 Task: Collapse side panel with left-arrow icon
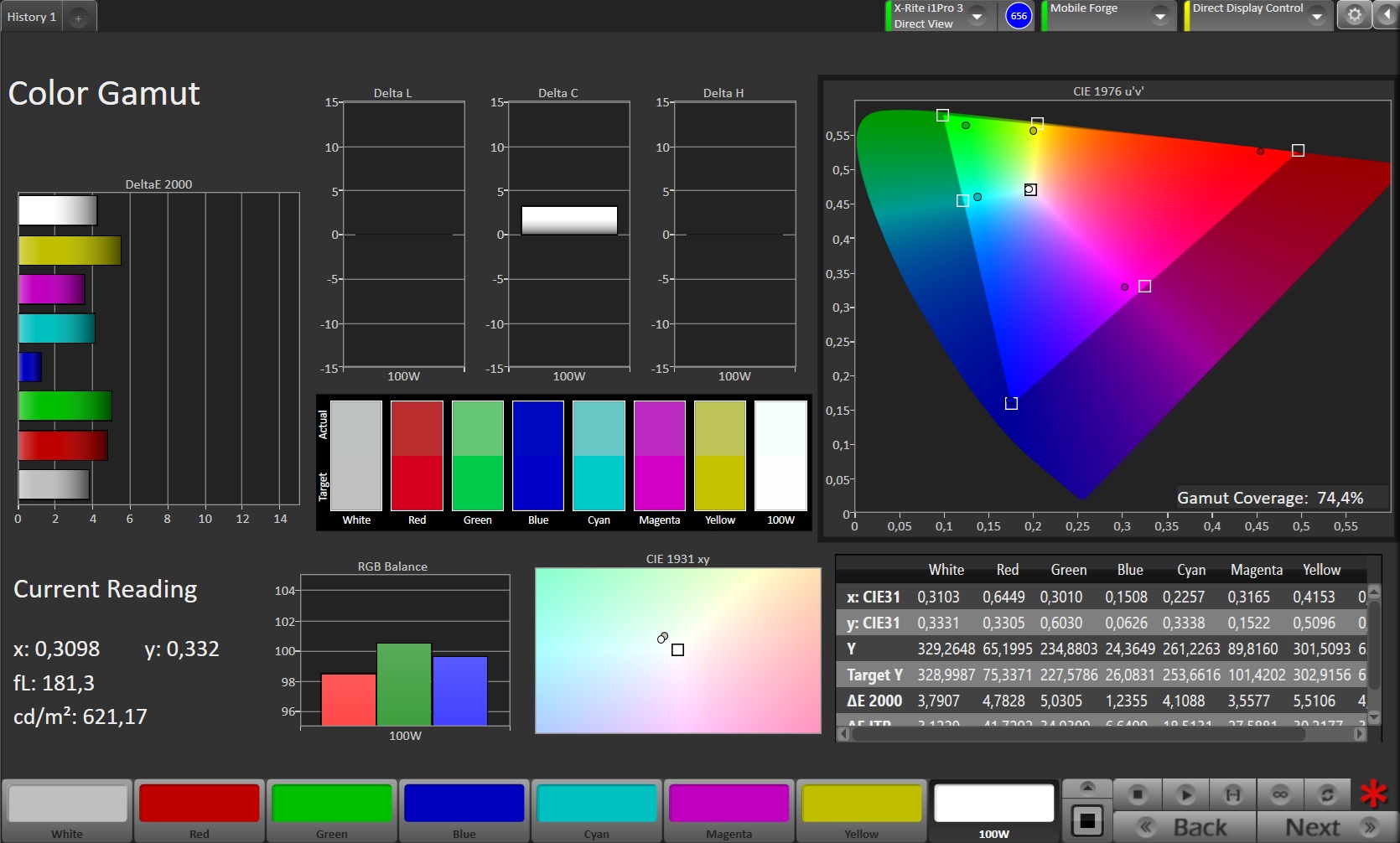(1386, 15)
